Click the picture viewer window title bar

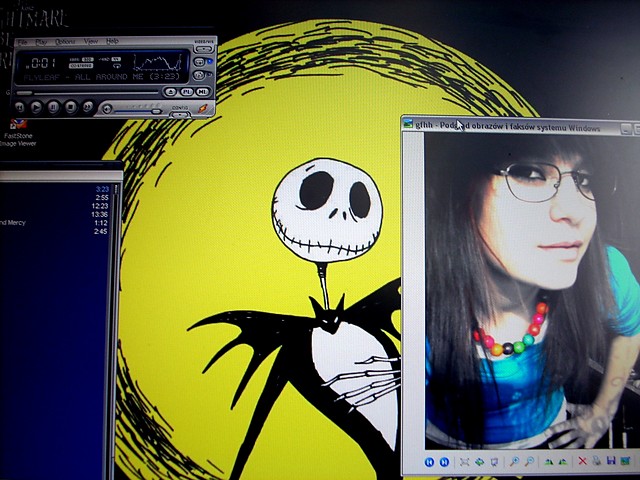coord(521,126)
